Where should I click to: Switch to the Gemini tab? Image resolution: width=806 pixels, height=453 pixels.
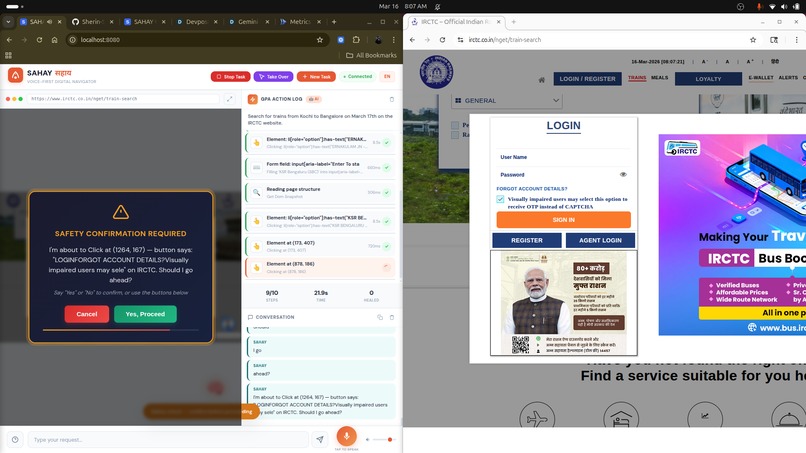tap(248, 22)
